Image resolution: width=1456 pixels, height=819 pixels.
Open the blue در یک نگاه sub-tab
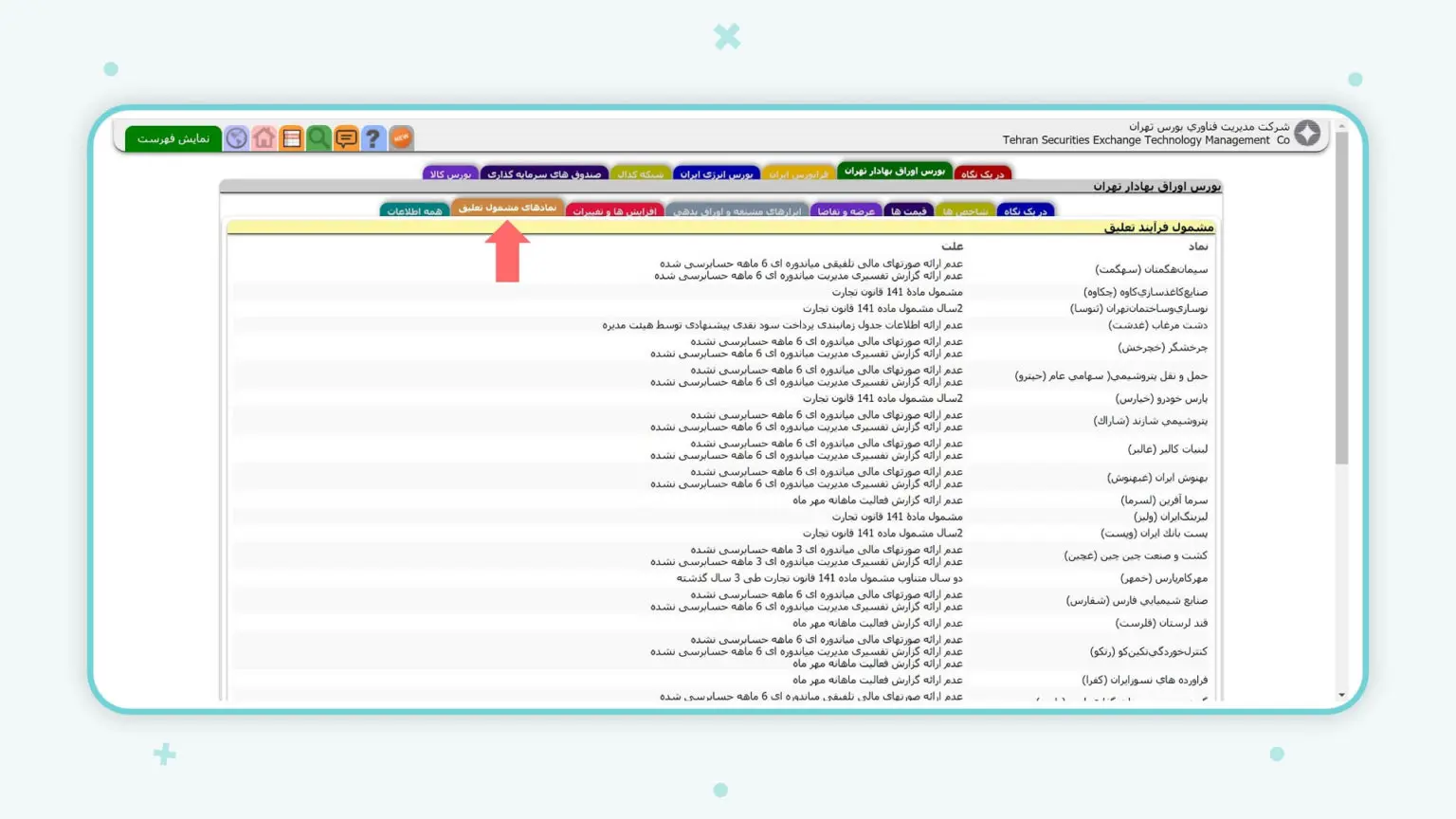pyautogui.click(x=1026, y=210)
